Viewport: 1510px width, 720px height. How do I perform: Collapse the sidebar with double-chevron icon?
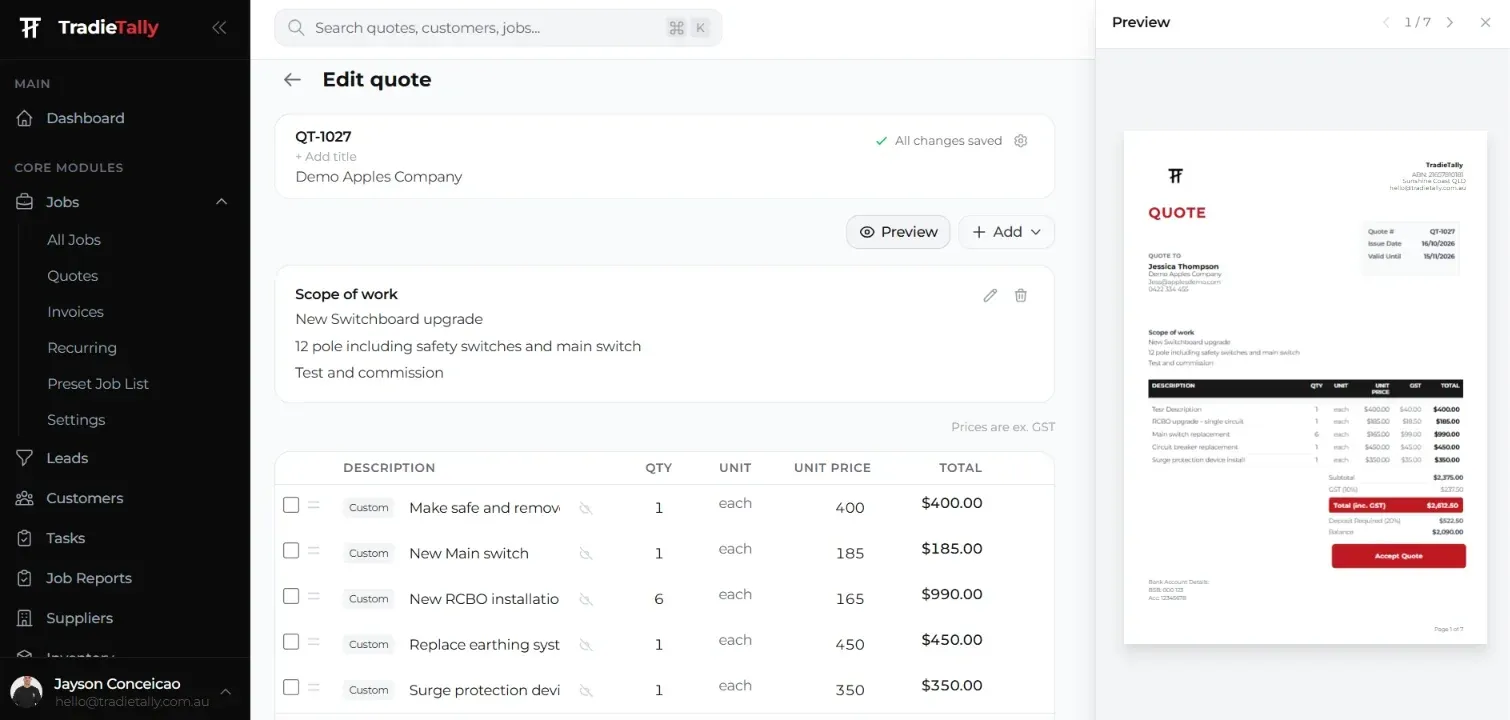[219, 28]
